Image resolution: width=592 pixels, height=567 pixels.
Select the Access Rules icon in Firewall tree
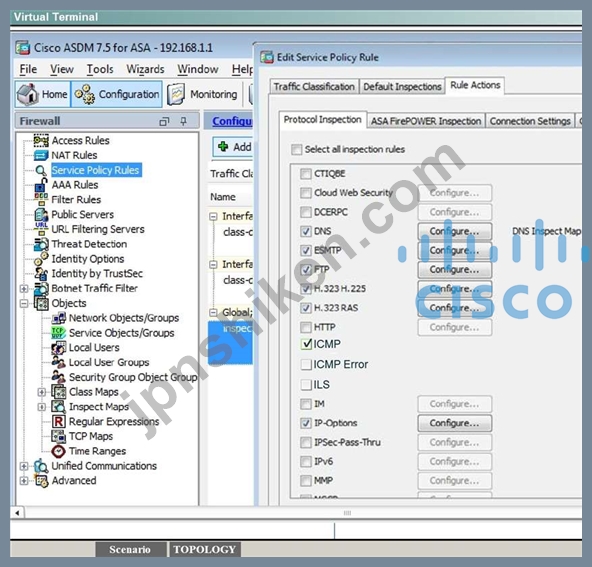[41, 140]
